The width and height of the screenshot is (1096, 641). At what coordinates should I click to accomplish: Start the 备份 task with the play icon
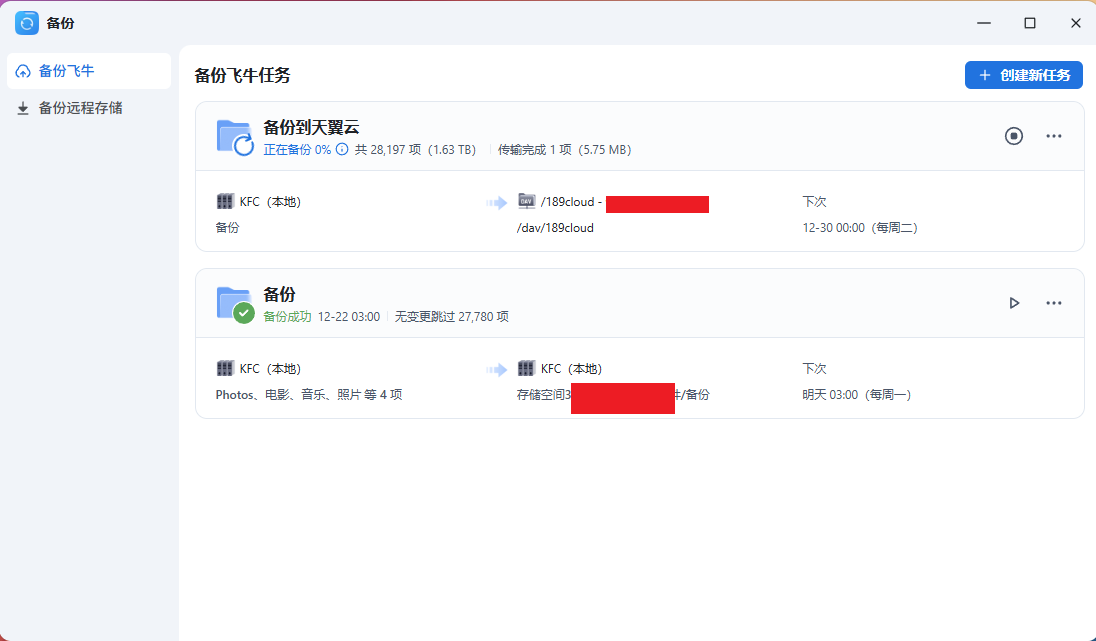pyautogui.click(x=1014, y=303)
